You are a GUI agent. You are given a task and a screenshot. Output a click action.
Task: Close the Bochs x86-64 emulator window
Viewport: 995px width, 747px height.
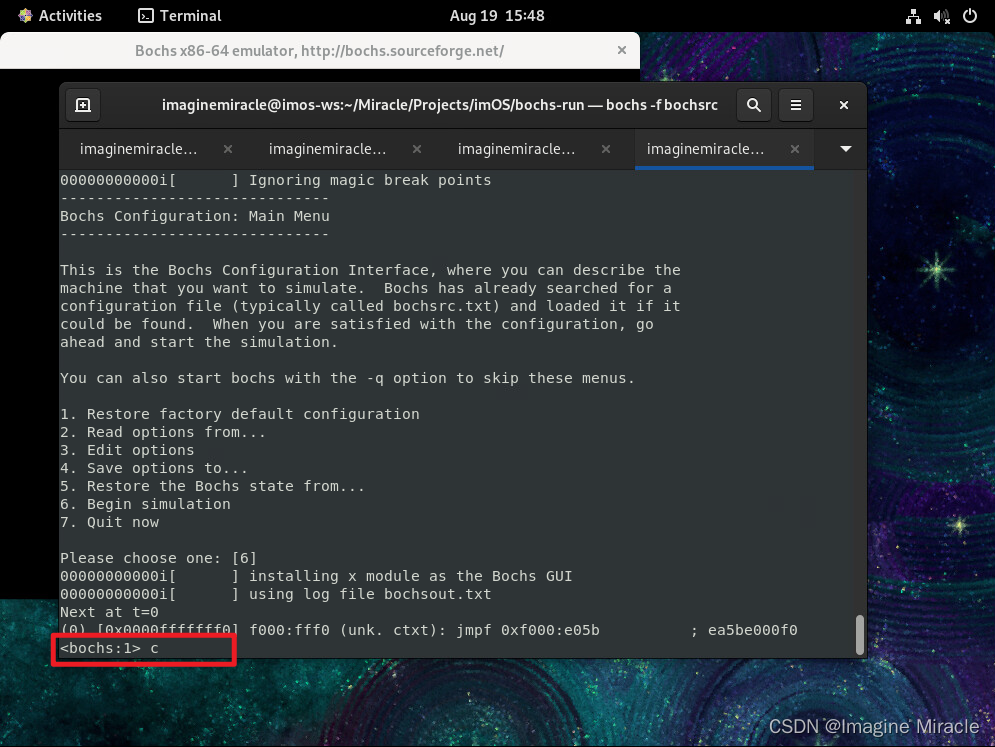coord(622,50)
